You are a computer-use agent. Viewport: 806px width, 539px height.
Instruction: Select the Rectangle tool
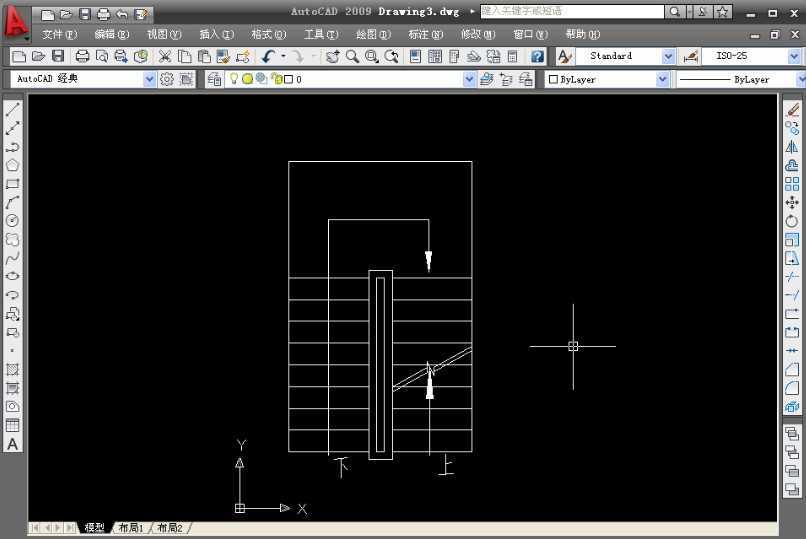[12, 184]
